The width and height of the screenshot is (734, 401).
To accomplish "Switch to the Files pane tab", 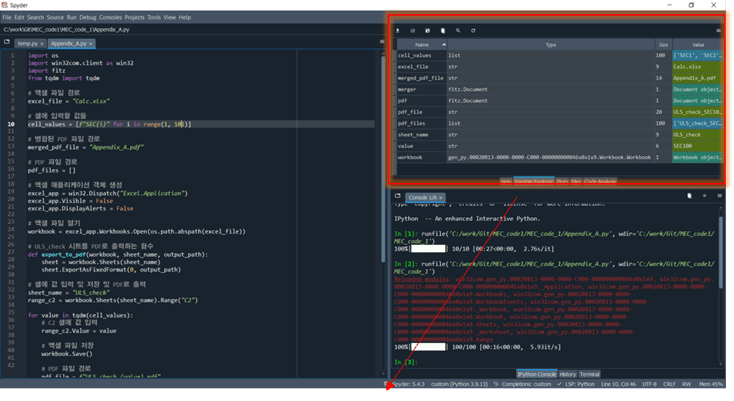I will [576, 181].
